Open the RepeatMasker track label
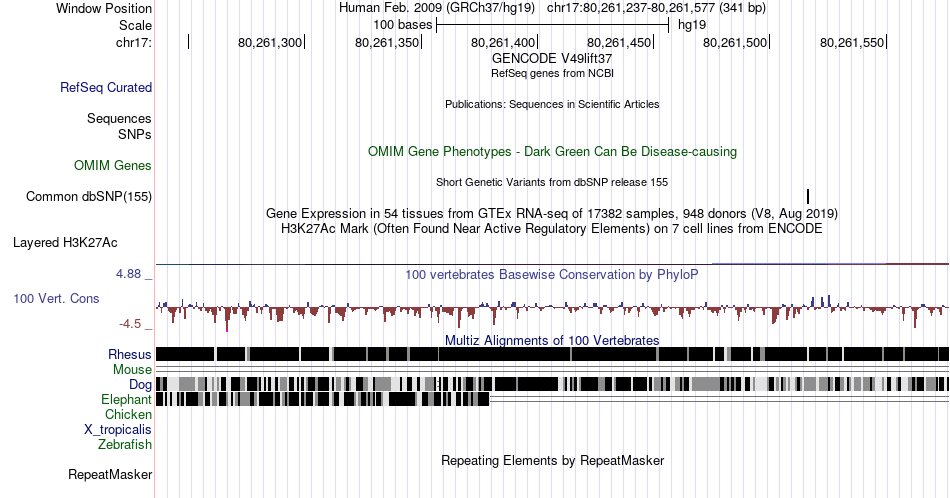The width and height of the screenshot is (950, 498). (110, 474)
